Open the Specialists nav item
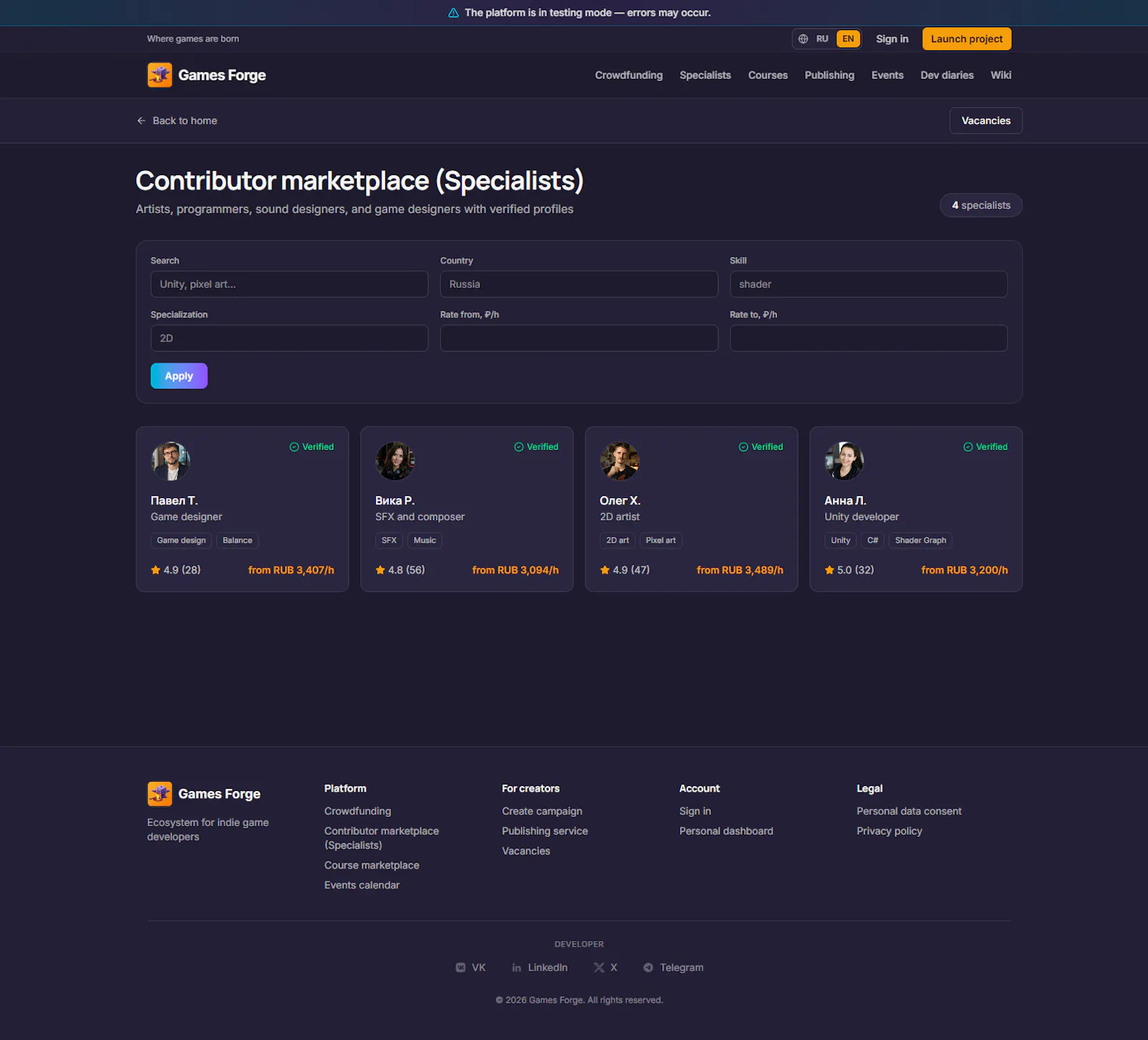 click(x=705, y=75)
